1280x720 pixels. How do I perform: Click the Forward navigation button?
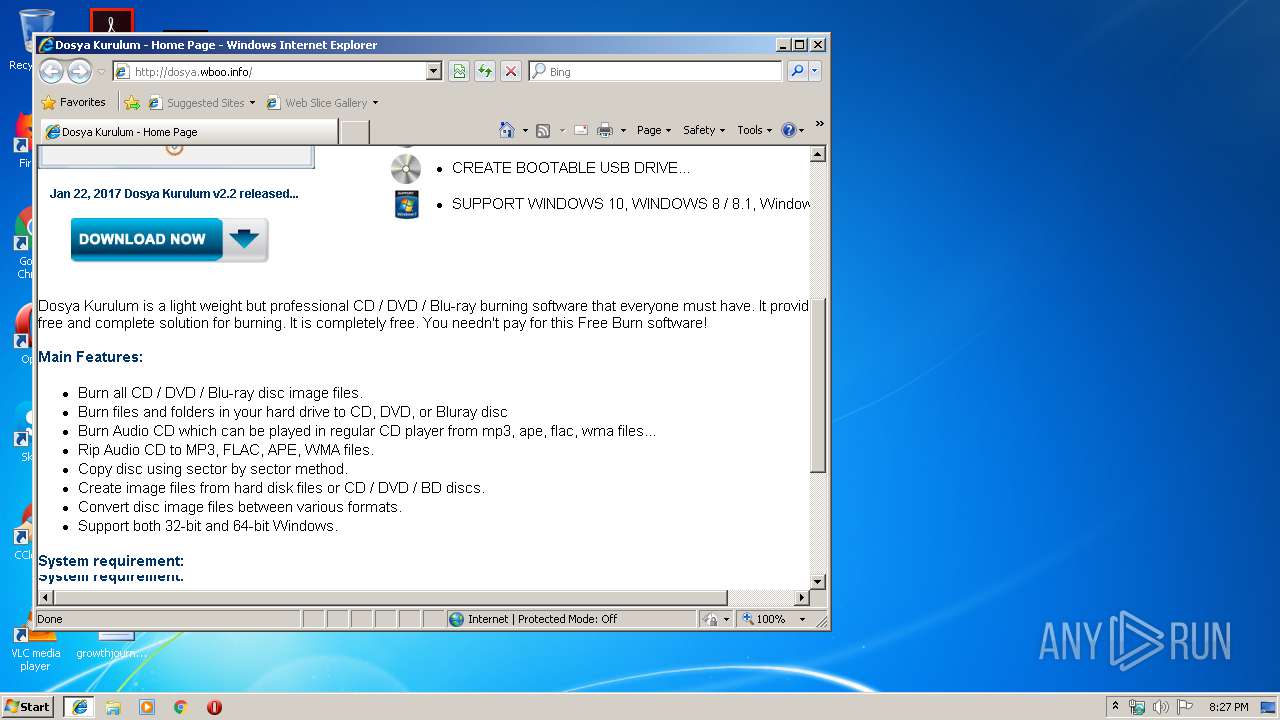79,71
